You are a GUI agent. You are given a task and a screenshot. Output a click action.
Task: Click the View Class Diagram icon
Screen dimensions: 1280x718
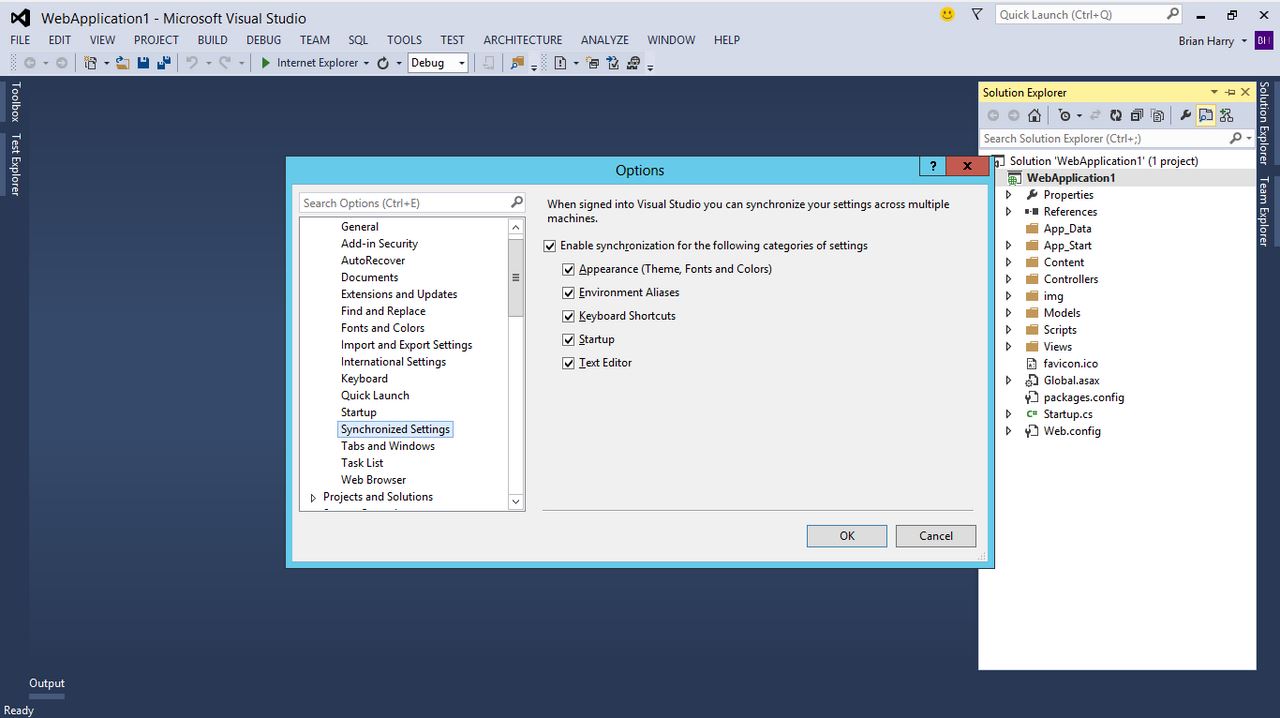pyautogui.click(x=1227, y=116)
